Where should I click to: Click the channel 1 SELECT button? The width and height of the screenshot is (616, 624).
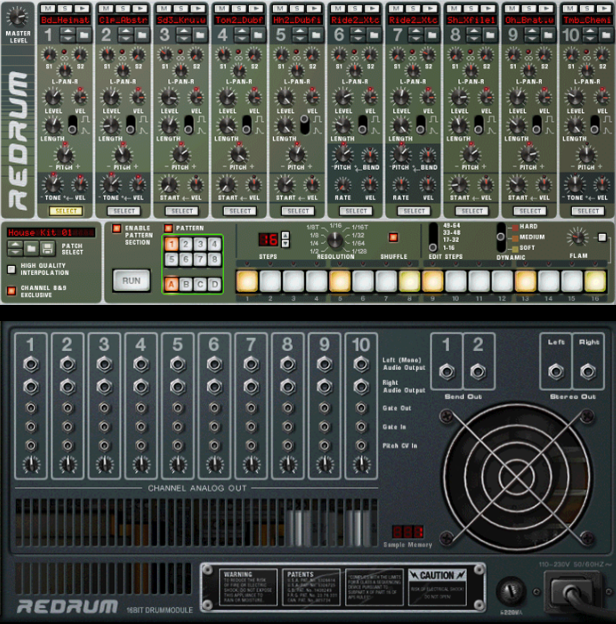(x=66, y=211)
